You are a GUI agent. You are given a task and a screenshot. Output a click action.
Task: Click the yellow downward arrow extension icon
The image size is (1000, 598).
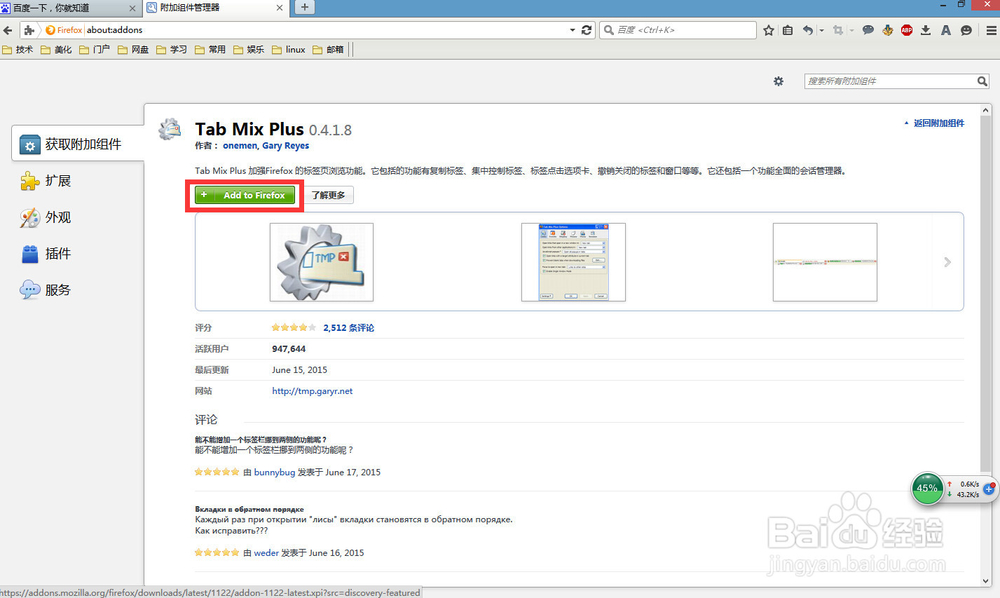[887, 30]
